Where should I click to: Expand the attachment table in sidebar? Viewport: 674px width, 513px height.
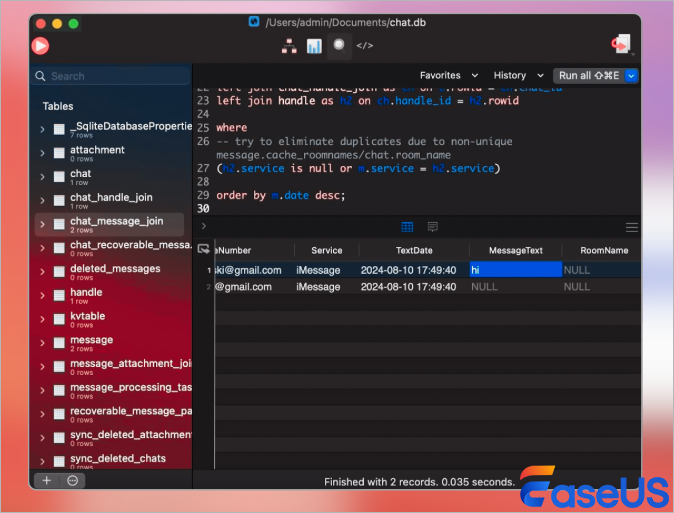tap(42, 154)
